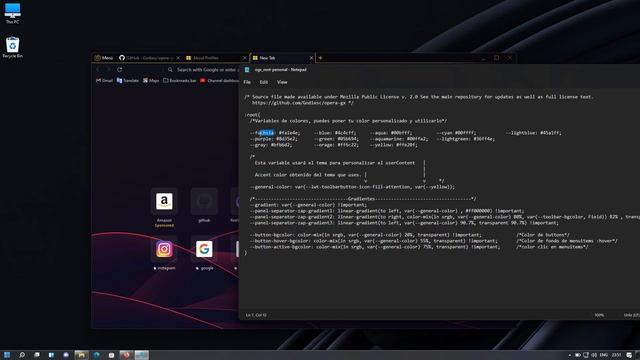The image size is (640, 360).
Task: Add a new browser tab with plus button
Action: click(x=320, y=58)
